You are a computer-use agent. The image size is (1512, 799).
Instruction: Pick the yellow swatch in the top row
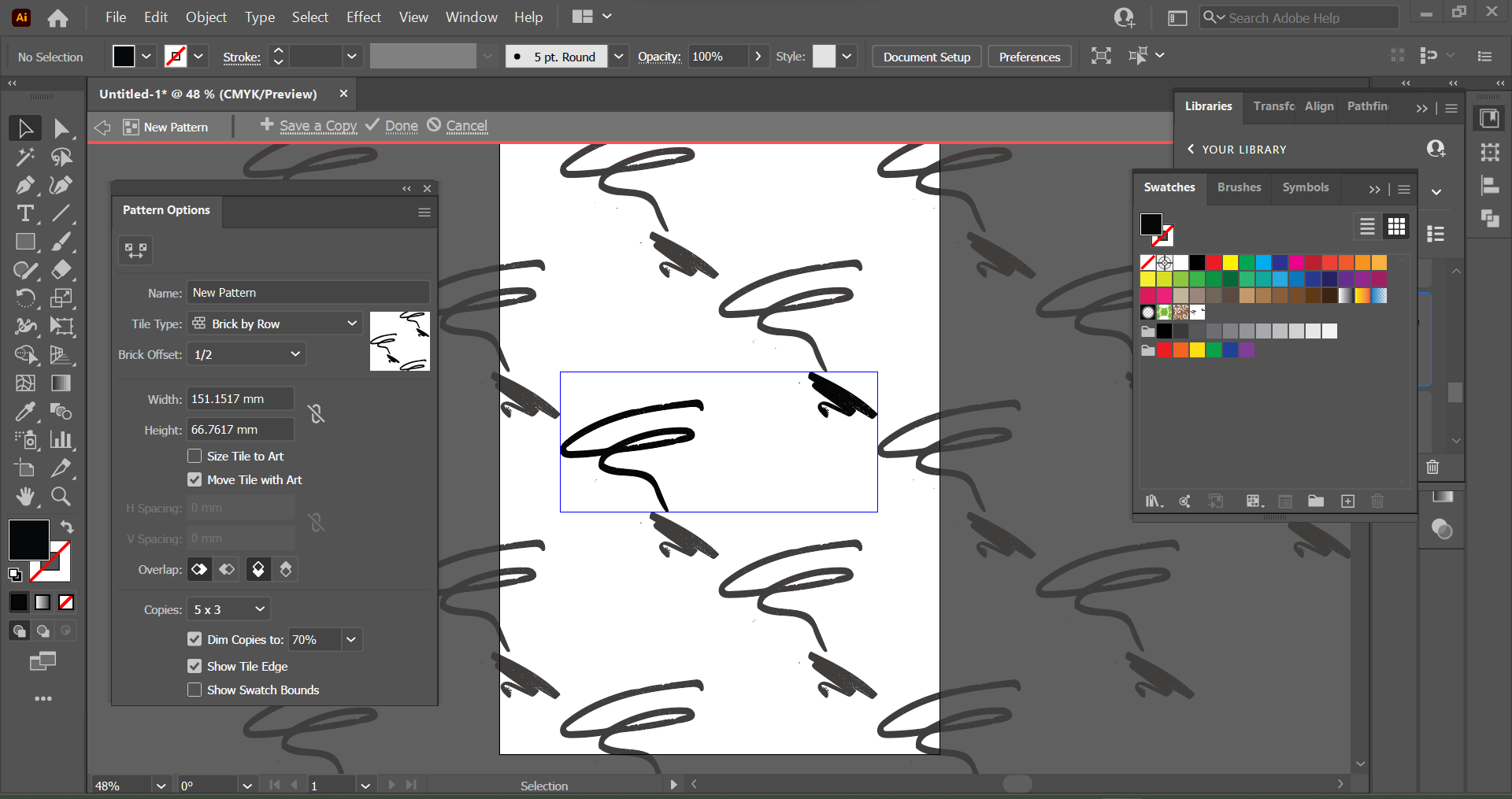coord(1230,262)
